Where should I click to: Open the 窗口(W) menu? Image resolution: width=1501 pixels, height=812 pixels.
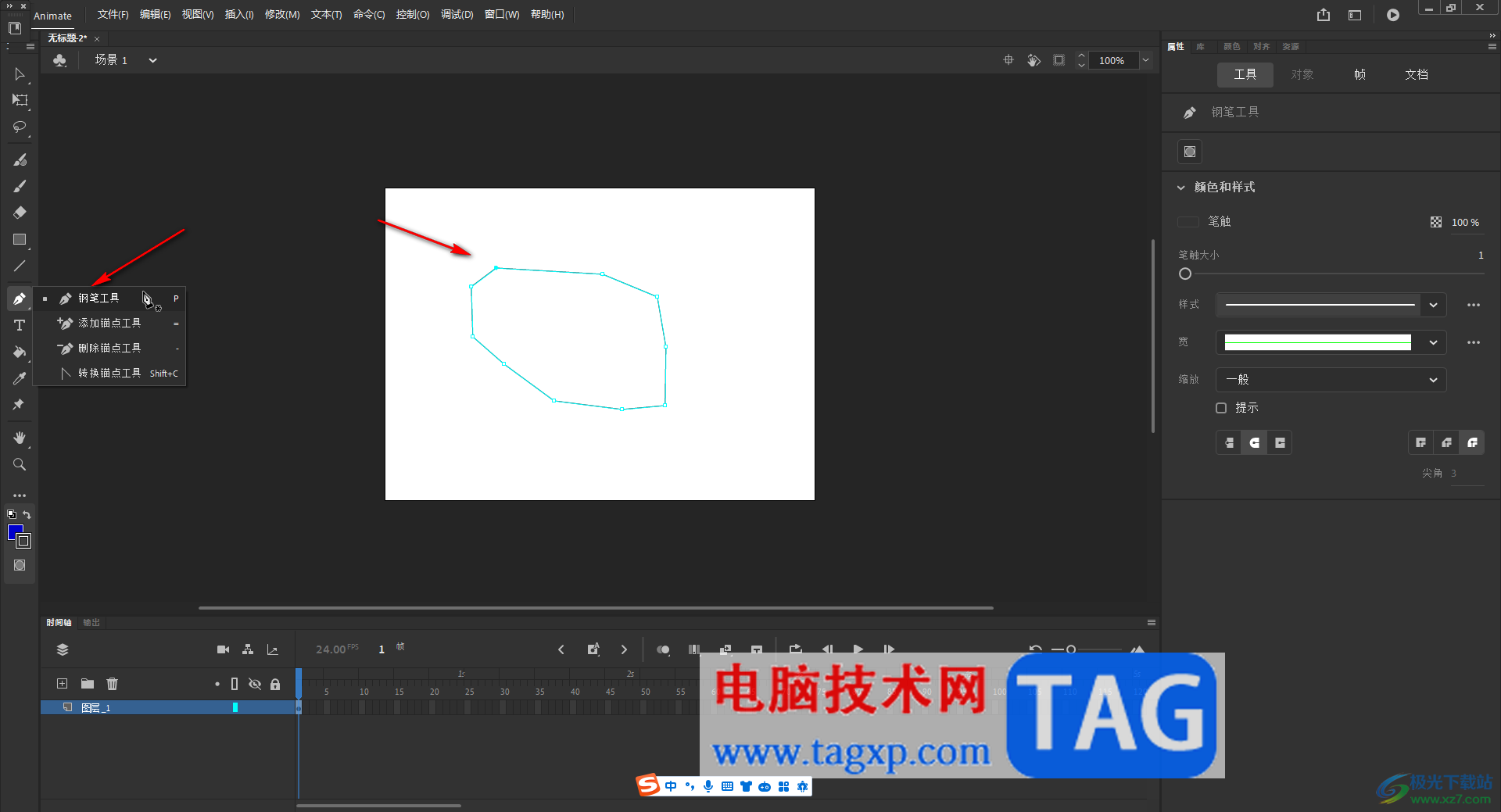click(x=502, y=15)
